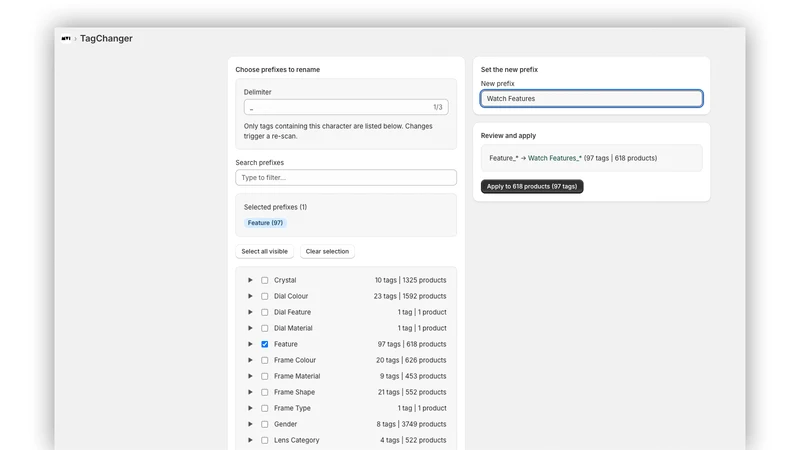Viewport: 800px width, 450px height.
Task: Click Clear selection button
Action: (327, 252)
